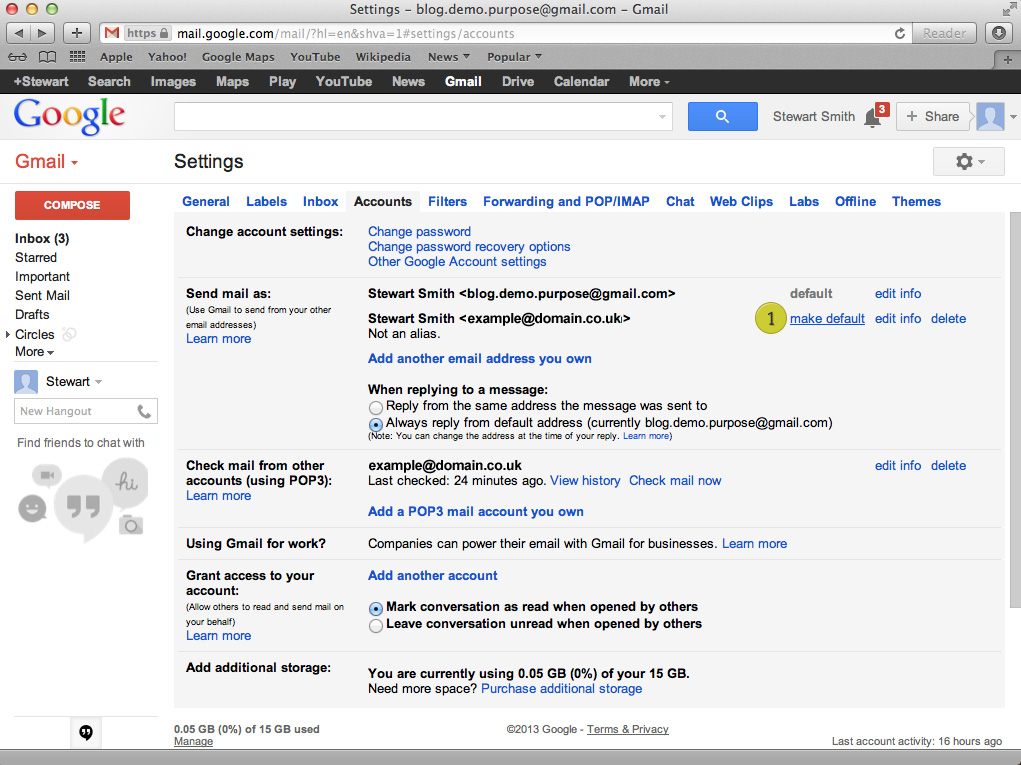Click the Safari reload page icon
Image resolution: width=1021 pixels, height=765 pixels.
[900, 33]
